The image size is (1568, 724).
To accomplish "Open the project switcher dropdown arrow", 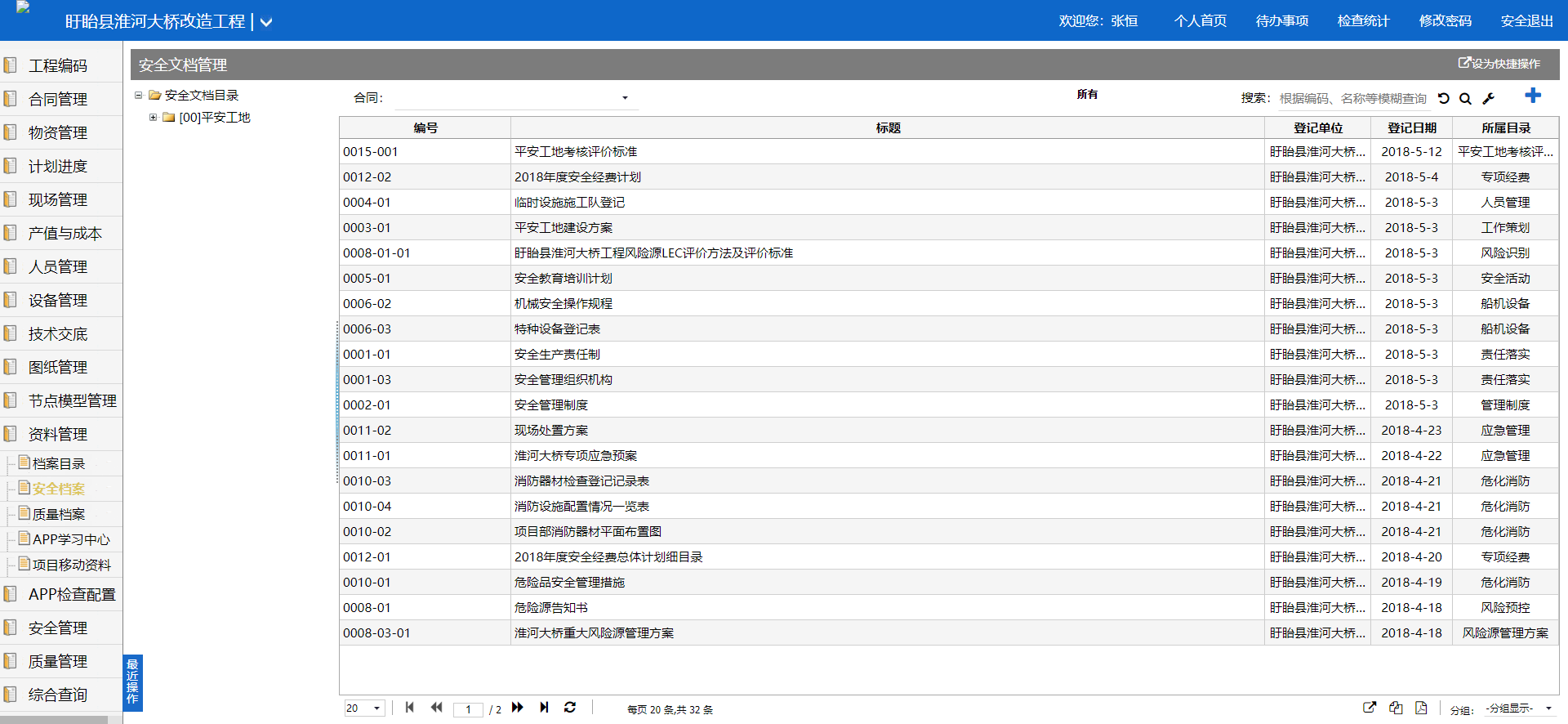I will point(266,23).
